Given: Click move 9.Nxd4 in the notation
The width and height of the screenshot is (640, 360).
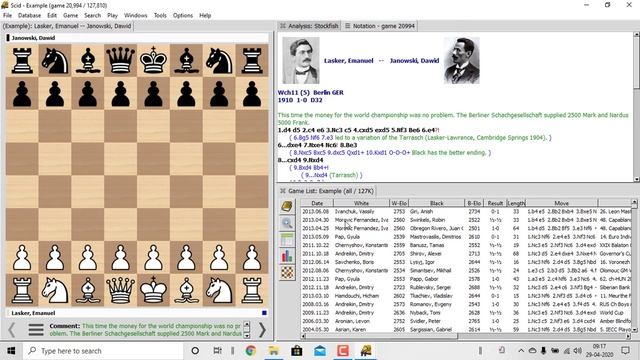Looking at the screenshot, I should 311,160.
